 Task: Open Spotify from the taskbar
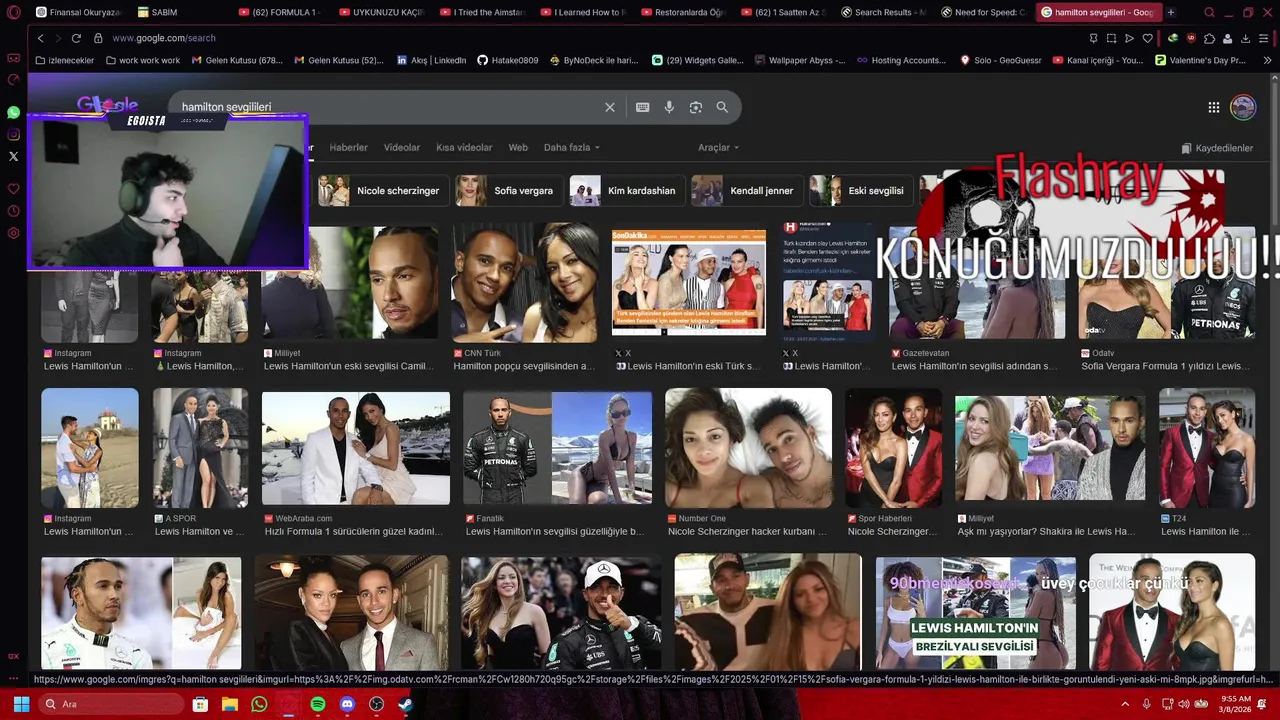[318, 704]
